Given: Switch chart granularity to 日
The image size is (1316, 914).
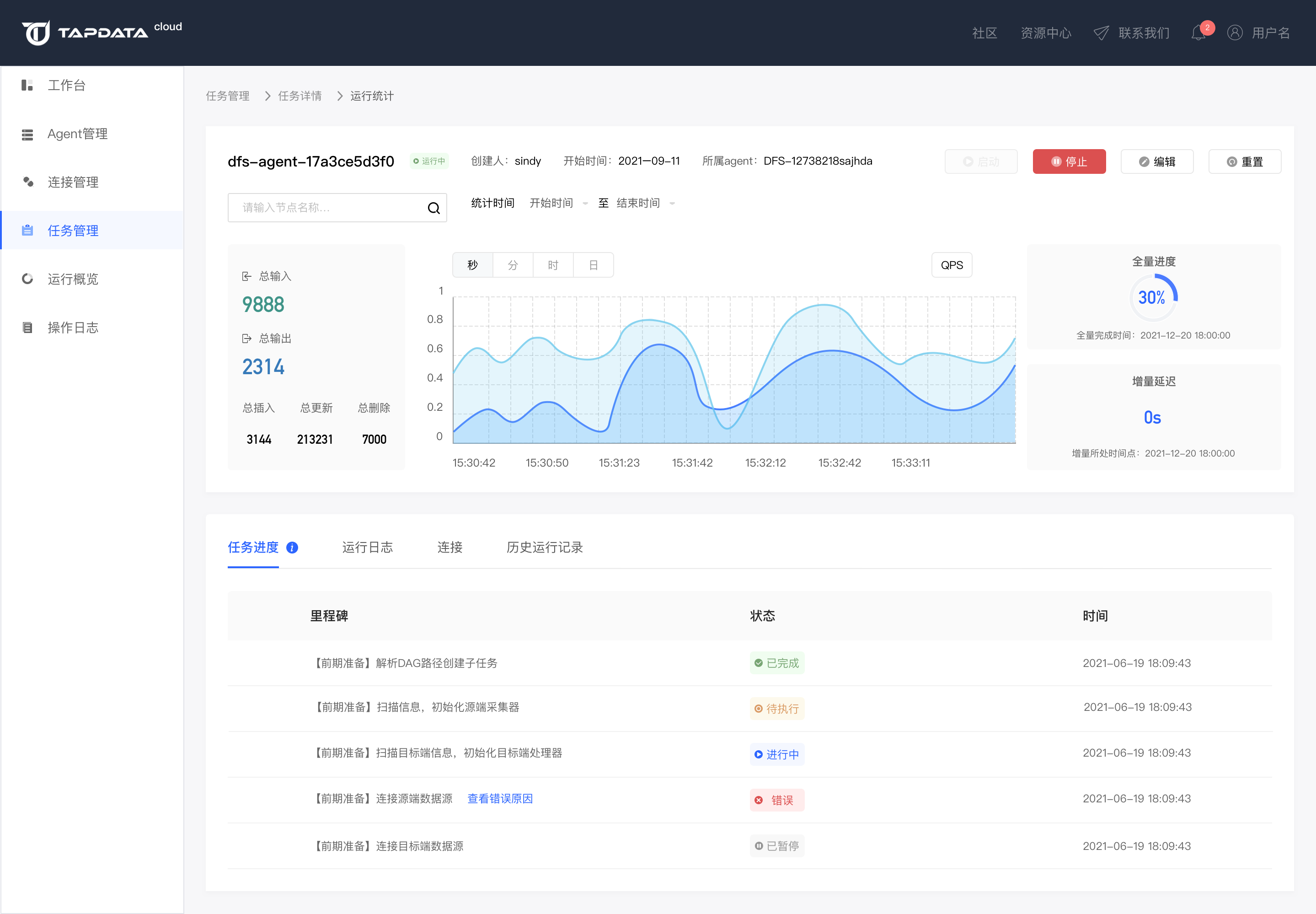Looking at the screenshot, I should click(x=593, y=264).
